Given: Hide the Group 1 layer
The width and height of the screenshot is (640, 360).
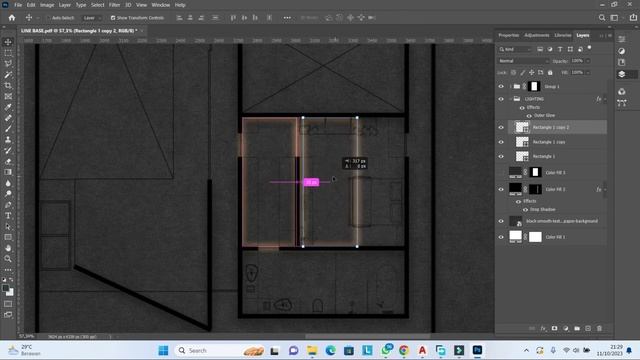Looking at the screenshot, I should [x=501, y=87].
